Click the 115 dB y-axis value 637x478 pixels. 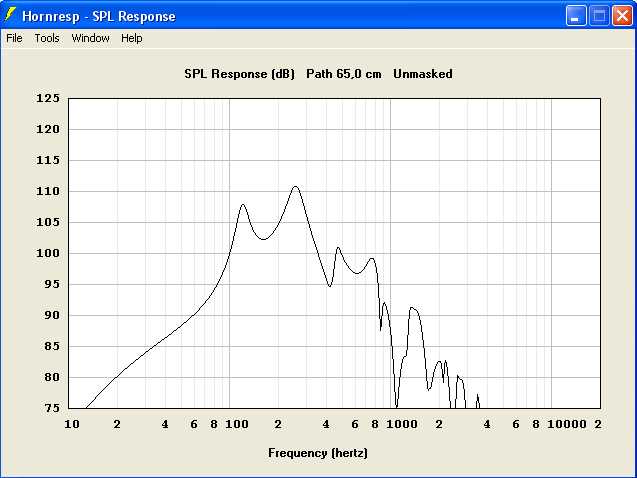[x=48, y=160]
